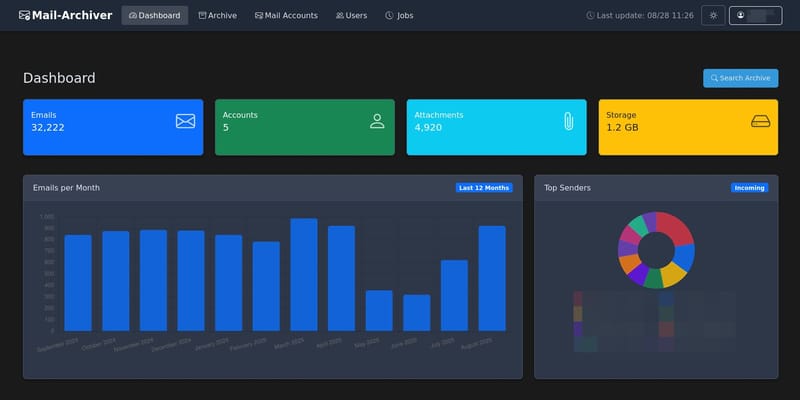Click the Emails per Month heading
The width and height of the screenshot is (800, 400).
click(x=66, y=188)
